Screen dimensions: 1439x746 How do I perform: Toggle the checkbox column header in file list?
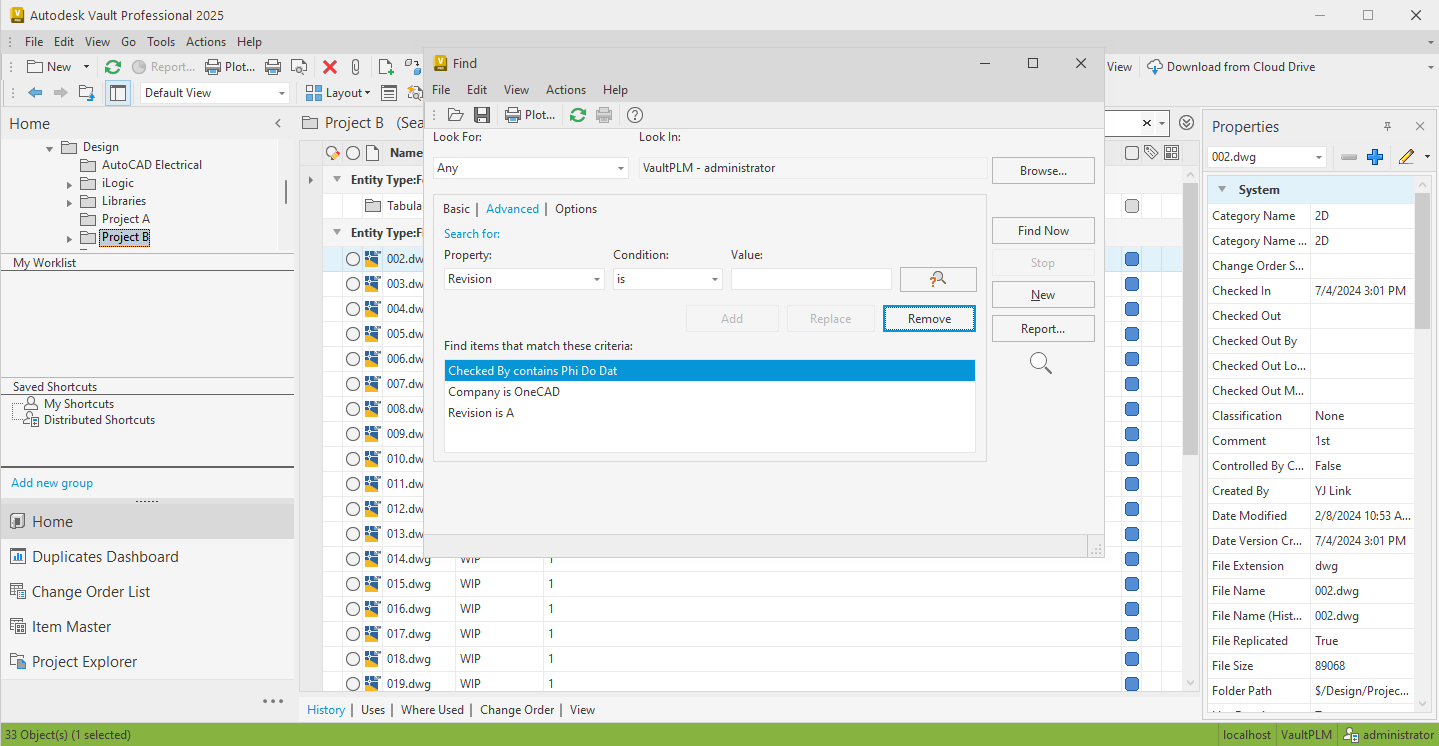tap(1132, 153)
